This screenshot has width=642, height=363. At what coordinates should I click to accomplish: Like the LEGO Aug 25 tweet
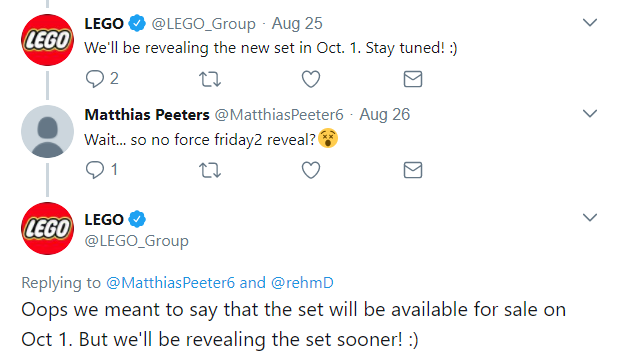pyautogui.click(x=311, y=79)
